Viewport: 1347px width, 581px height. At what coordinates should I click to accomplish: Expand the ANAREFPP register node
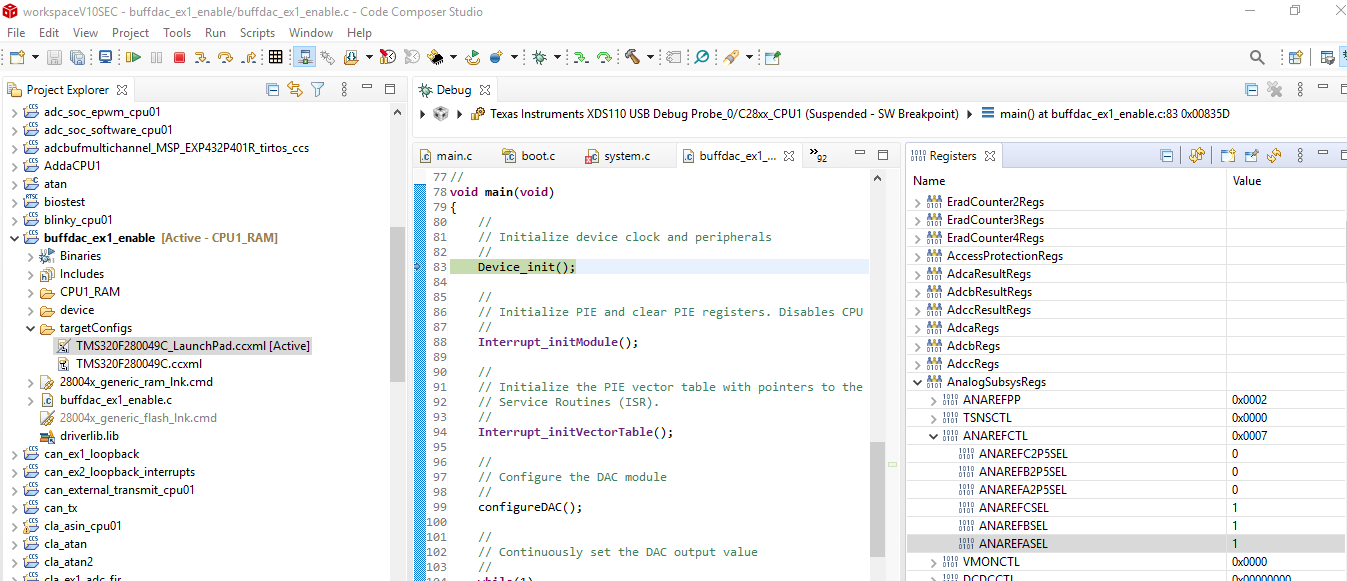tap(934, 400)
